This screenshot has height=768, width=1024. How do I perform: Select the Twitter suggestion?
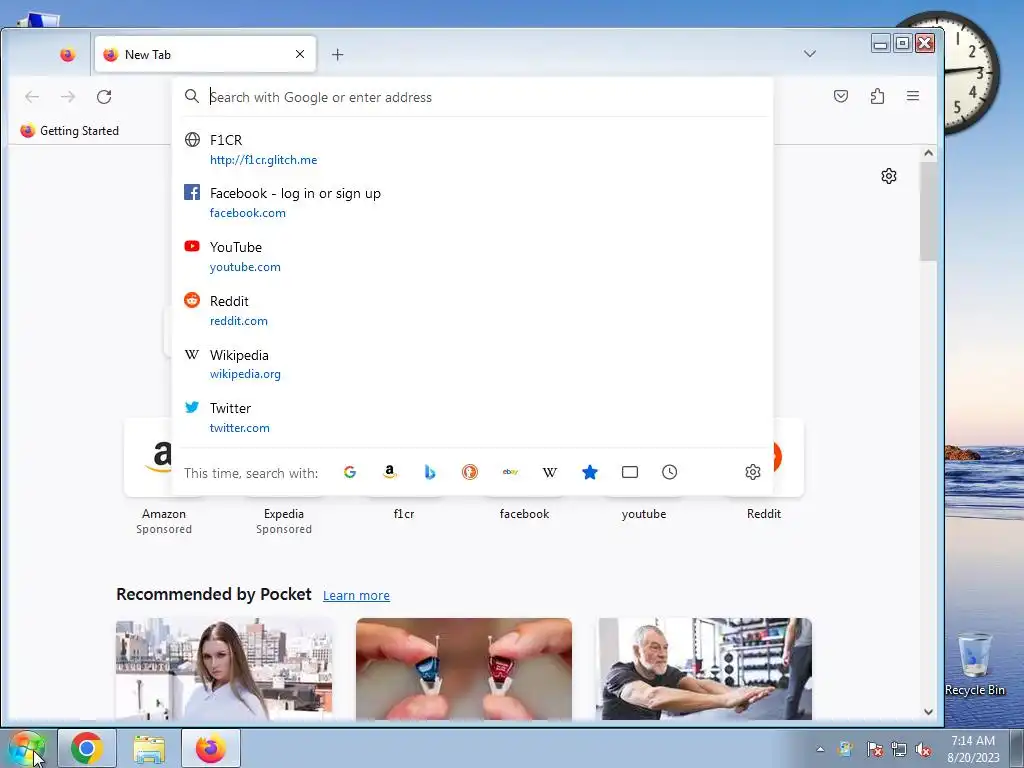tap(473, 417)
